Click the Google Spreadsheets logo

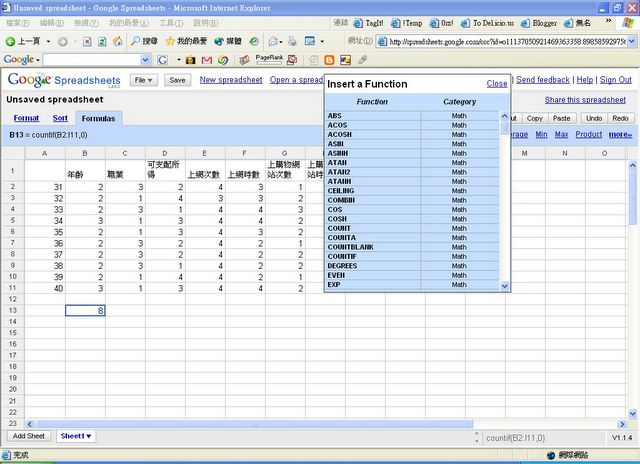(64, 80)
